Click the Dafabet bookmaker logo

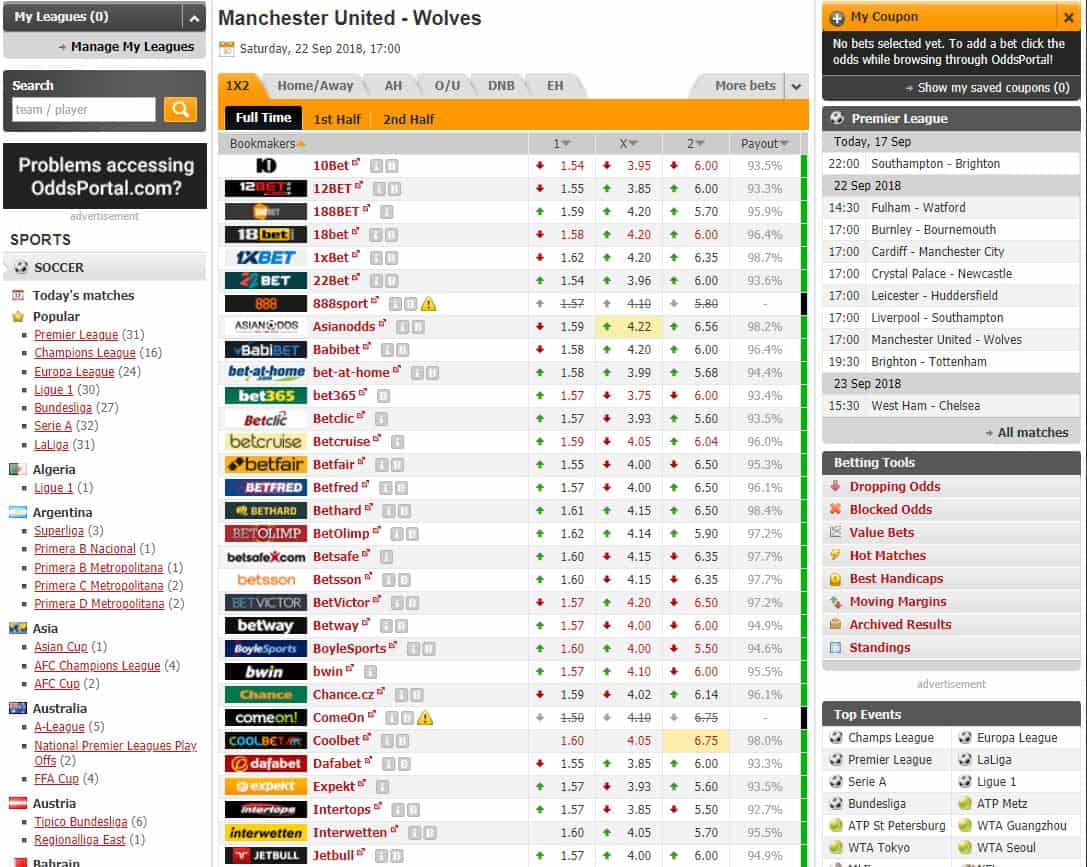266,764
